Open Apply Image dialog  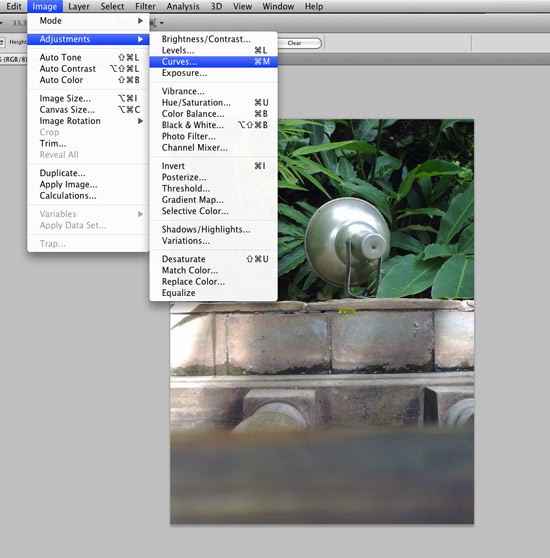point(88,184)
